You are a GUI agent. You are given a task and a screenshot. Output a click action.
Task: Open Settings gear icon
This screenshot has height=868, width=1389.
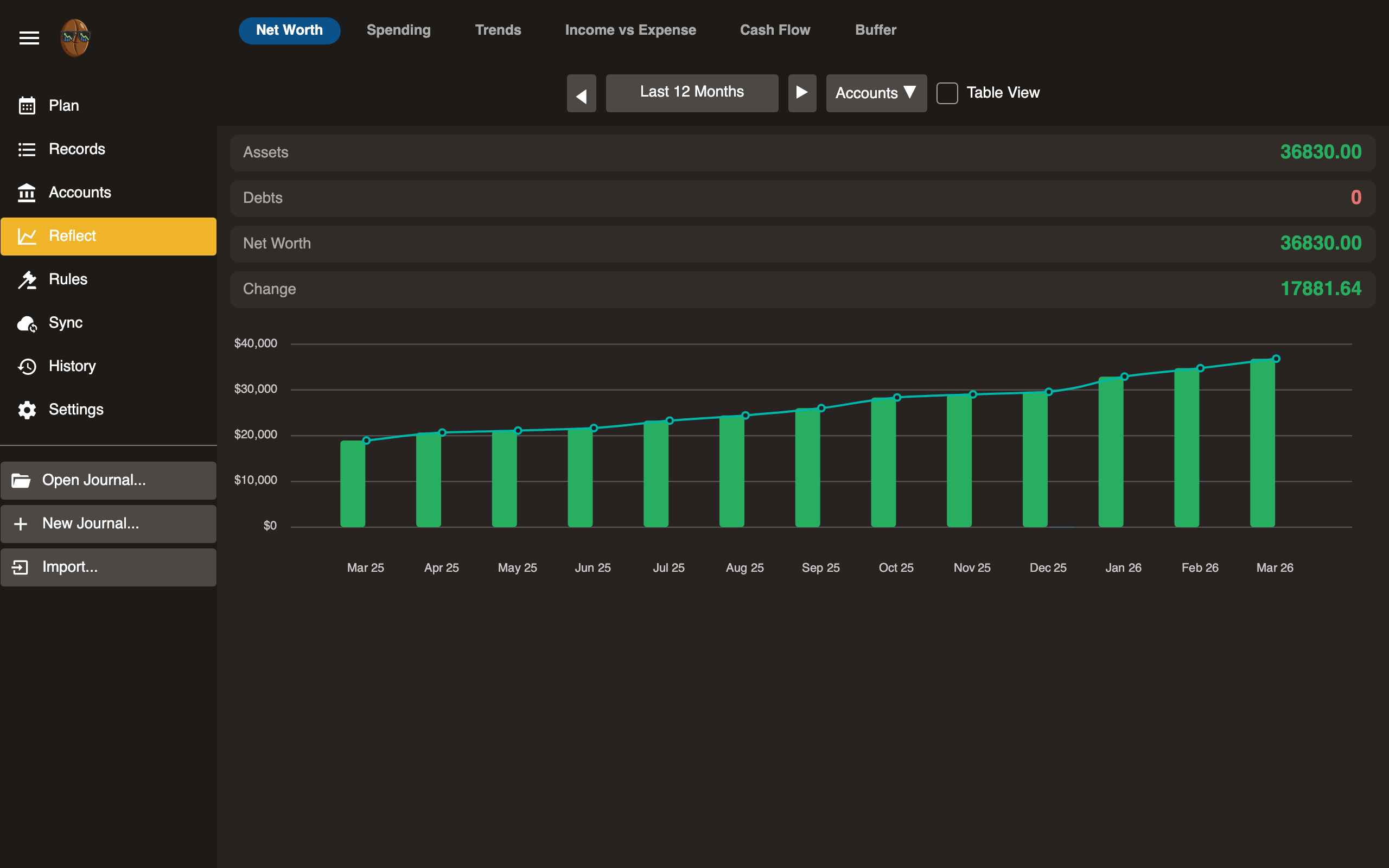point(27,410)
